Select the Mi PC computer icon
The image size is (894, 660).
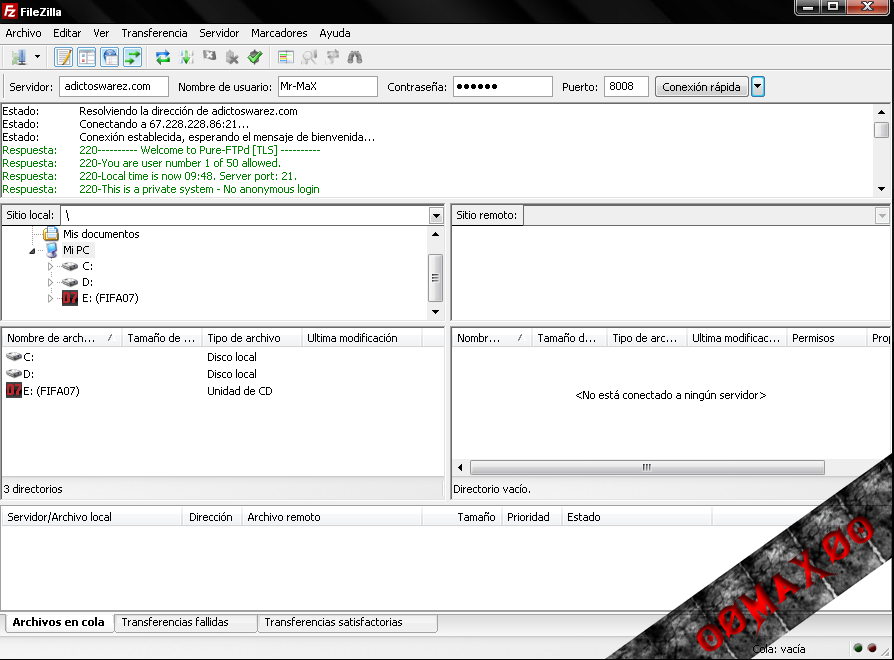[x=52, y=250]
